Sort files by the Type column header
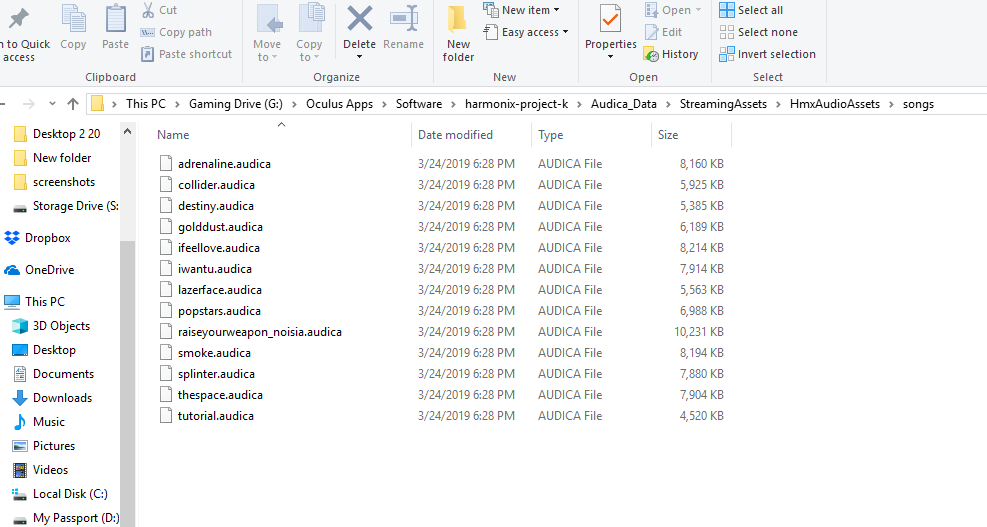 [x=551, y=135]
